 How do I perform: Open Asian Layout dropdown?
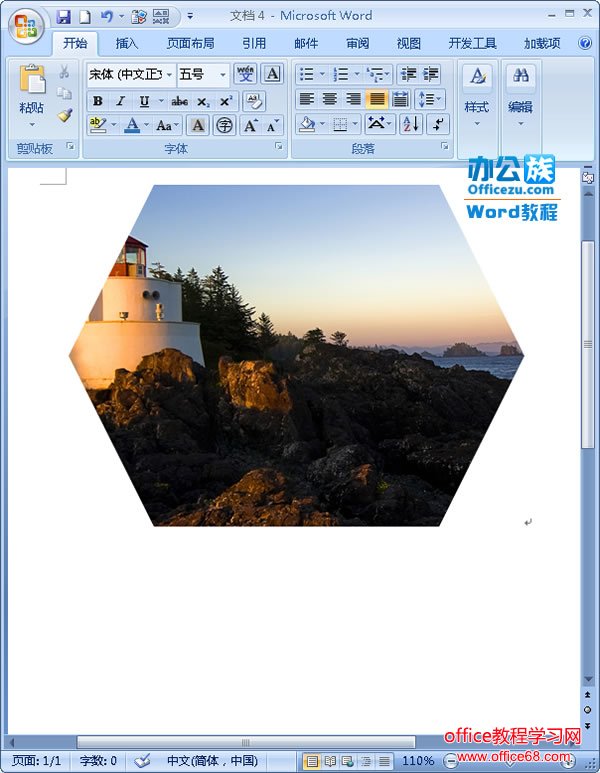379,124
